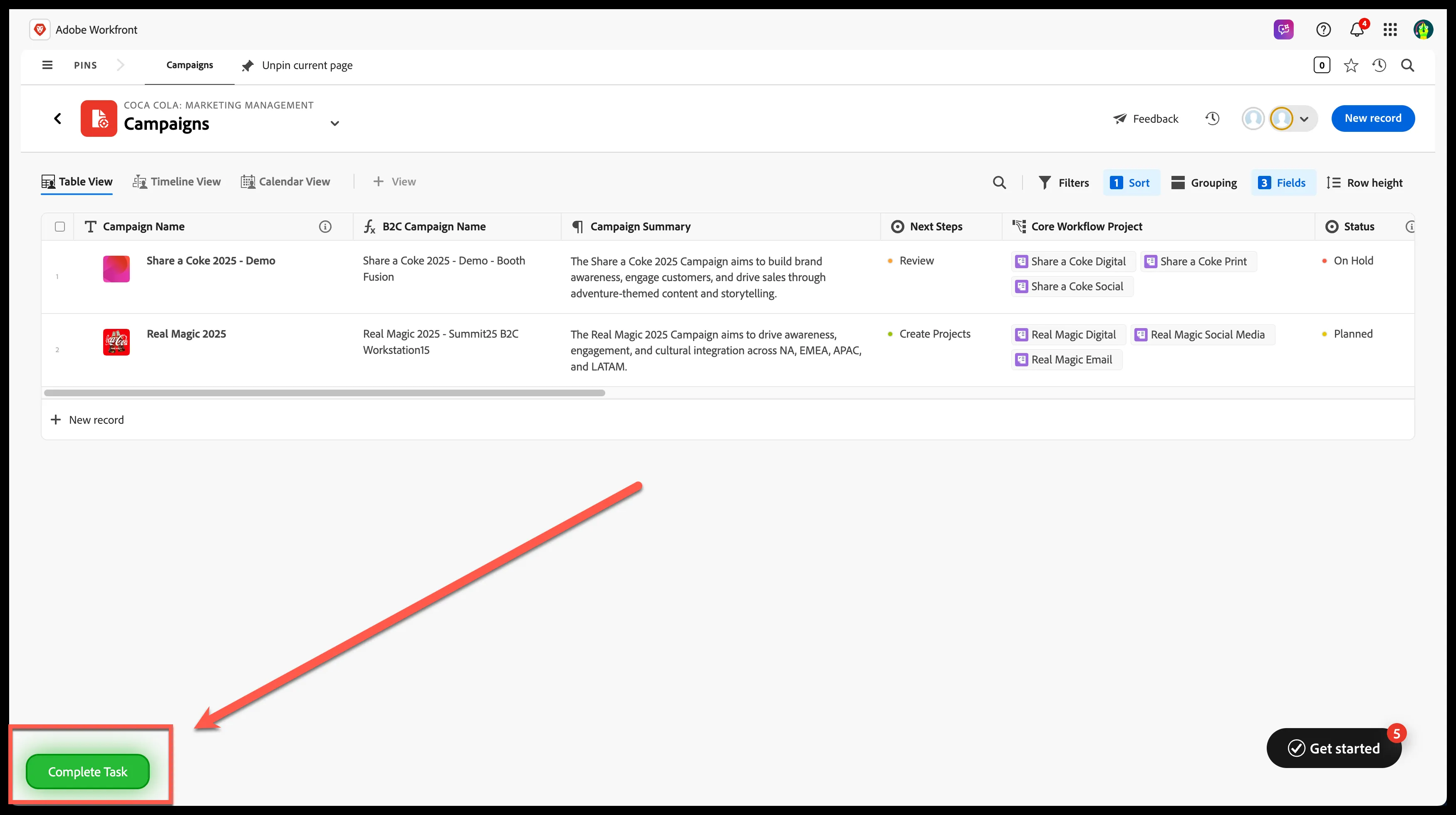Click the Feedback link

click(x=1146, y=119)
